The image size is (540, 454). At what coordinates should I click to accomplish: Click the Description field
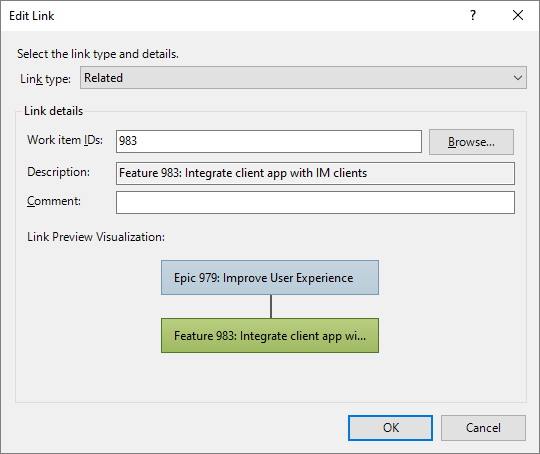click(x=315, y=173)
